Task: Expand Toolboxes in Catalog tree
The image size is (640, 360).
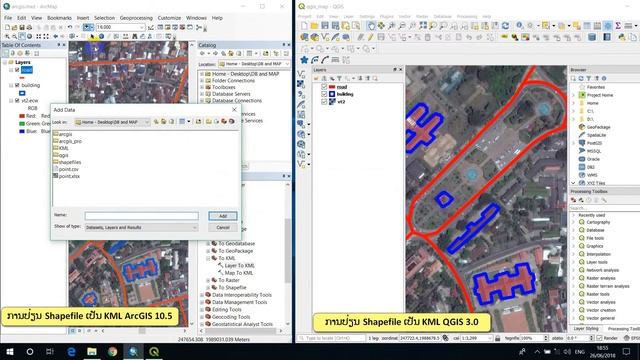Action: pyautogui.click(x=202, y=87)
